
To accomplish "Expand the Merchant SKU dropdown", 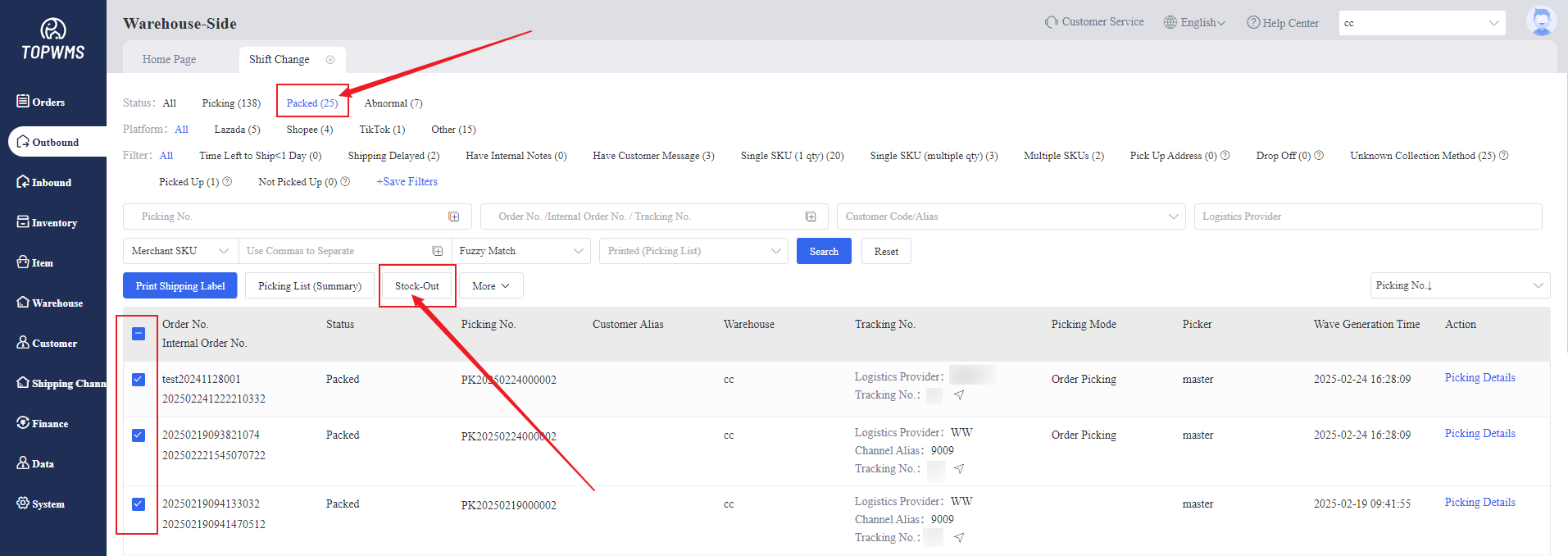I will (x=181, y=251).
